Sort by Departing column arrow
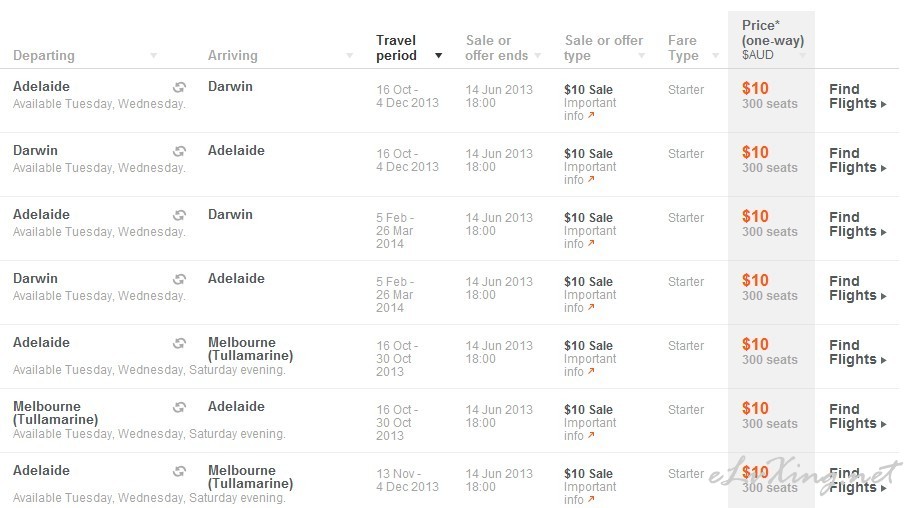This screenshot has width=913, height=508. pos(153,56)
